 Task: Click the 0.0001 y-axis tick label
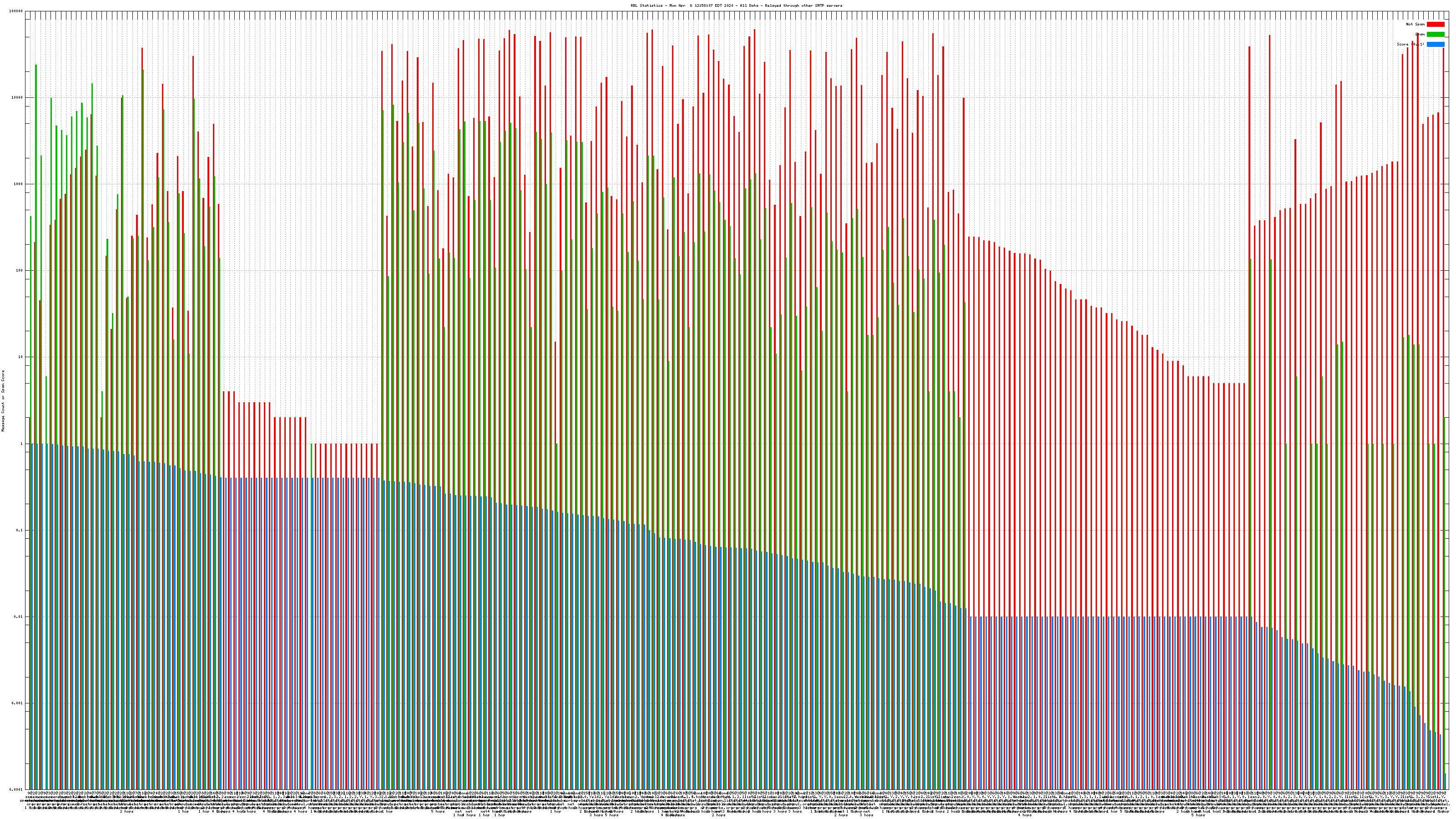[16, 789]
